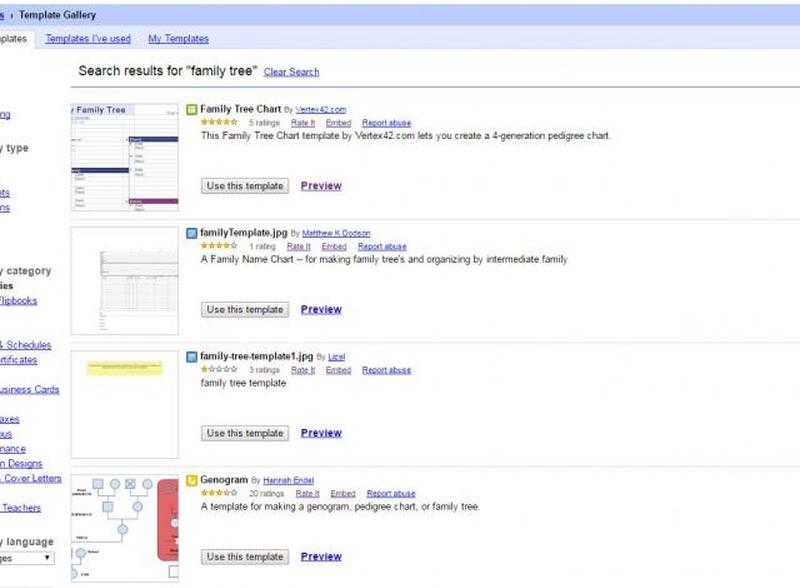This screenshot has width=800, height=588.
Task: Select the Templates tab
Action: click(10, 38)
